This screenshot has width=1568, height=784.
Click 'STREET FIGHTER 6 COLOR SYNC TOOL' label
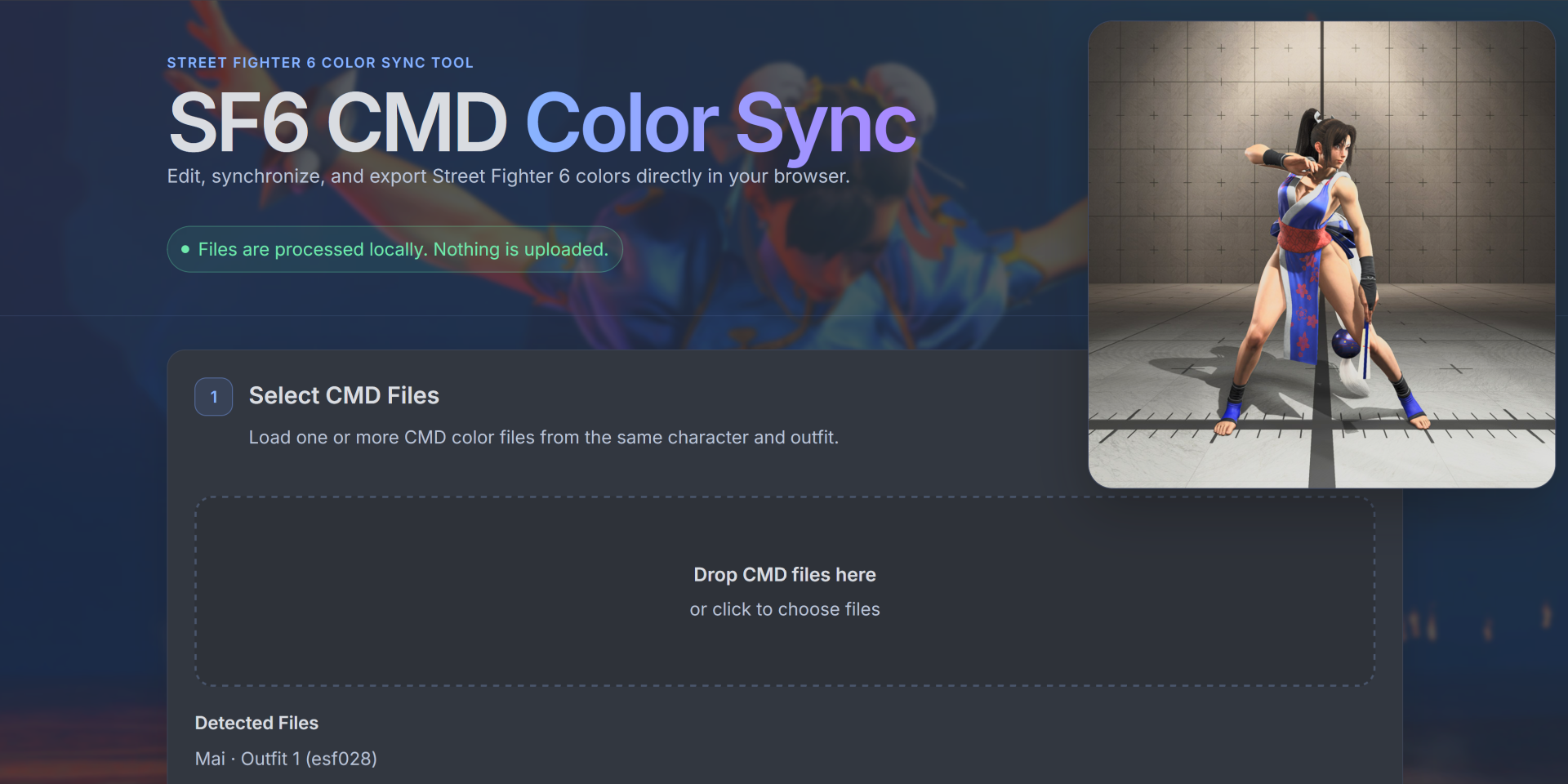click(x=320, y=63)
